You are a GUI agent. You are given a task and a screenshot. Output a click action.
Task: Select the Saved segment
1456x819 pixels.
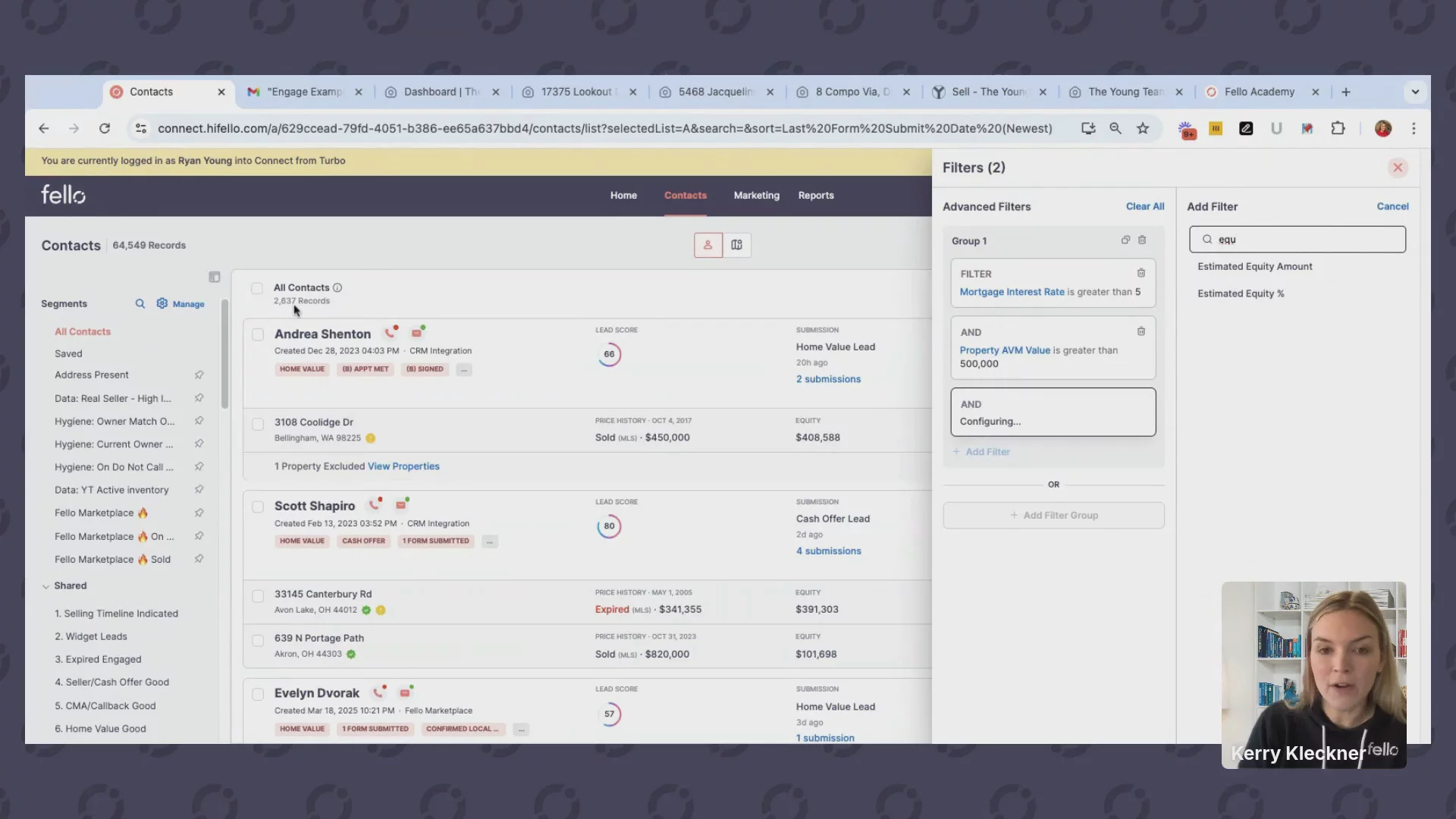[68, 353]
